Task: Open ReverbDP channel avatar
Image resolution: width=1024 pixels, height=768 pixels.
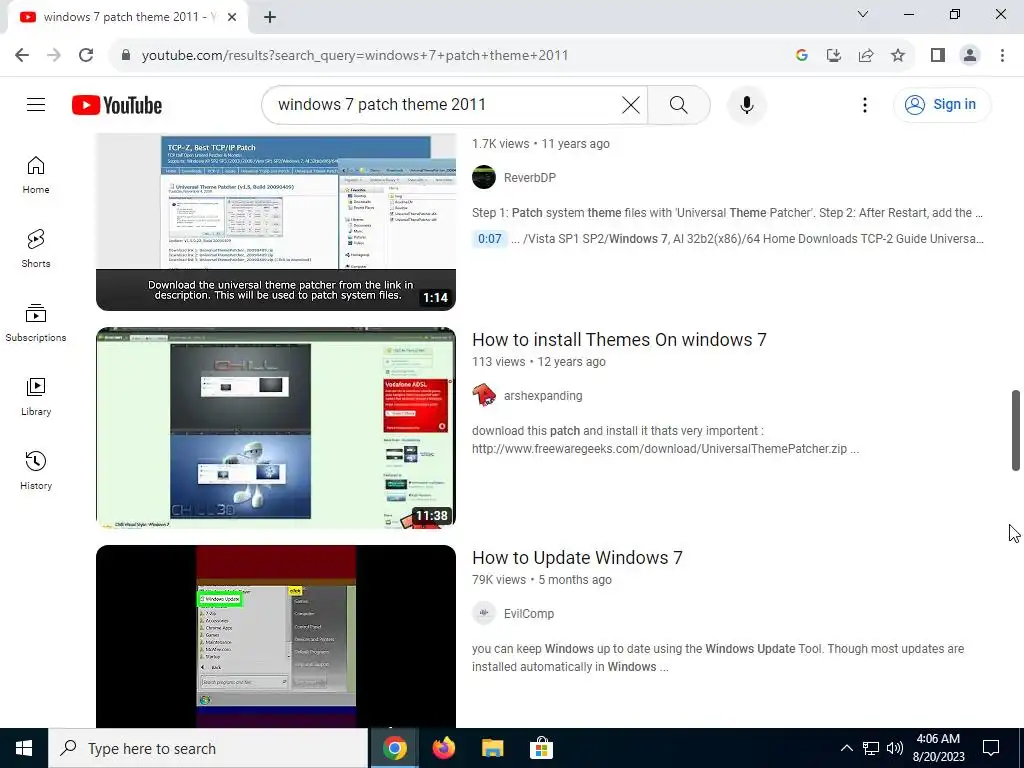Action: (484, 177)
